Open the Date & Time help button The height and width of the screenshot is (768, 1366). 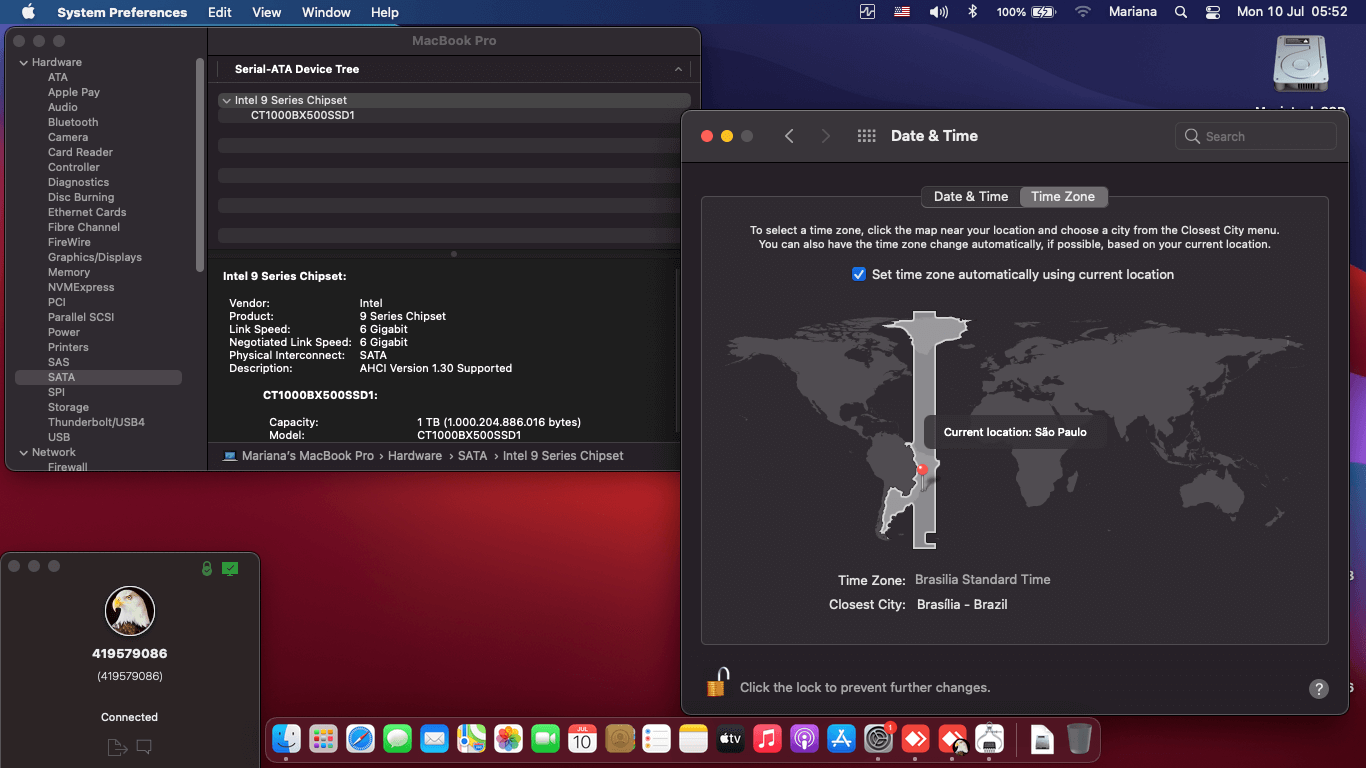coord(1319,688)
